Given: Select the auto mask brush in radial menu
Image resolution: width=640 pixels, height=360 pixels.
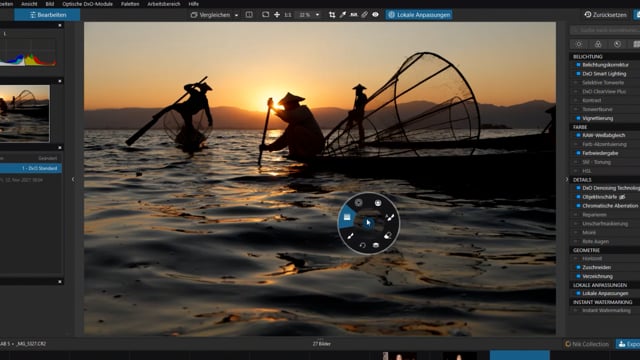Looking at the screenshot, I should tap(390, 218).
